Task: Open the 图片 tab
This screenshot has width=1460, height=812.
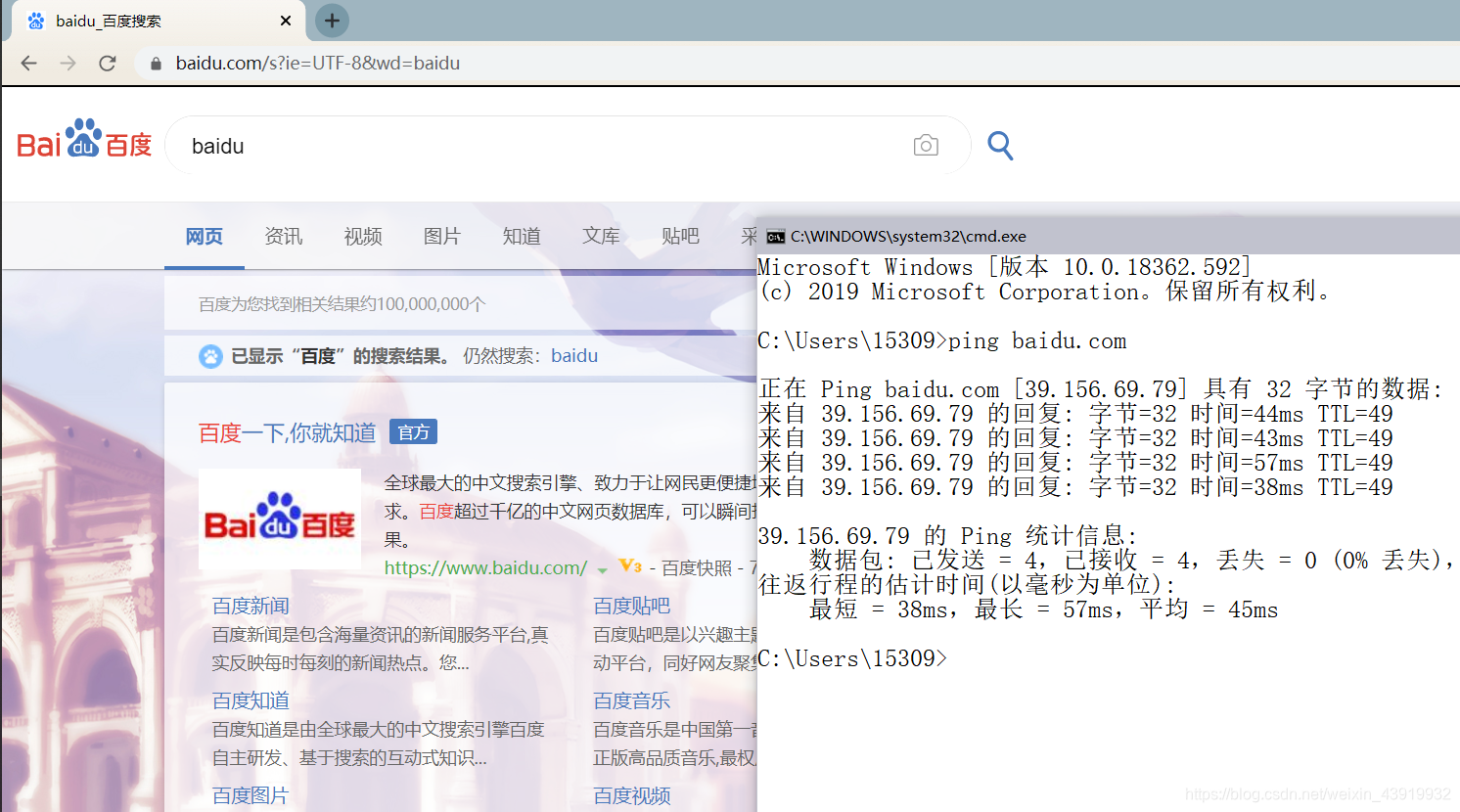Action: point(442,237)
